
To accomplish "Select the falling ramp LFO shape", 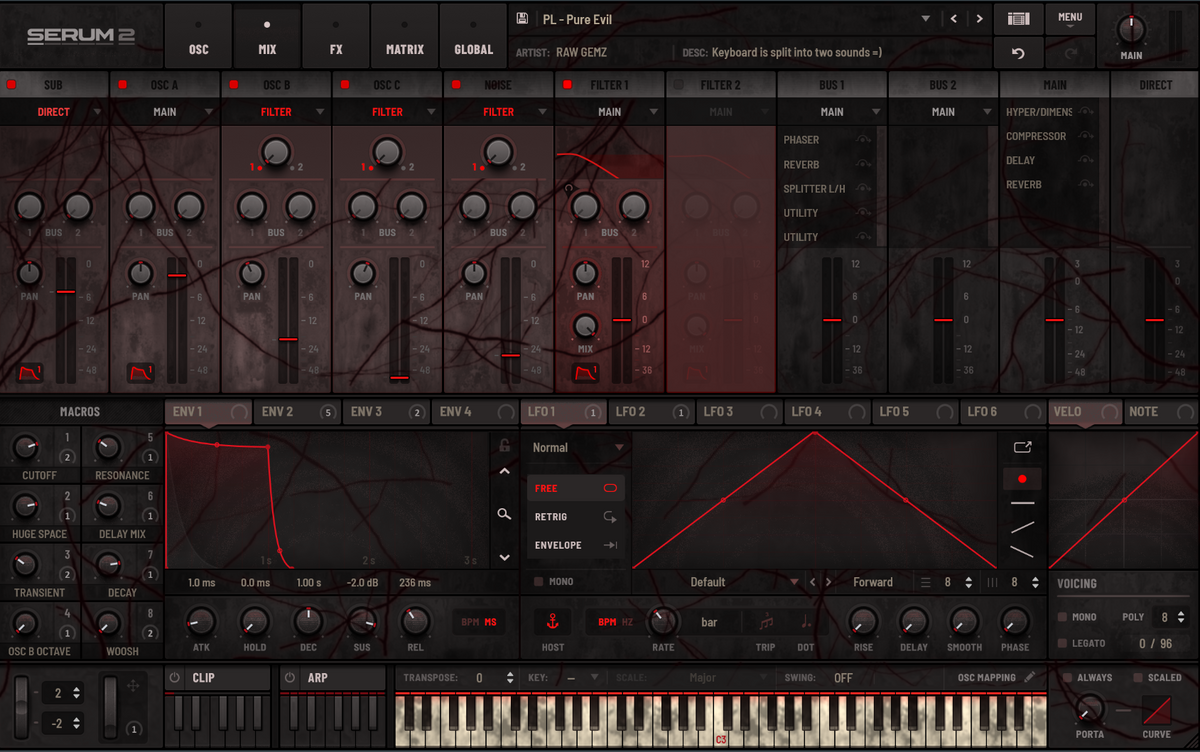I will point(1022,551).
